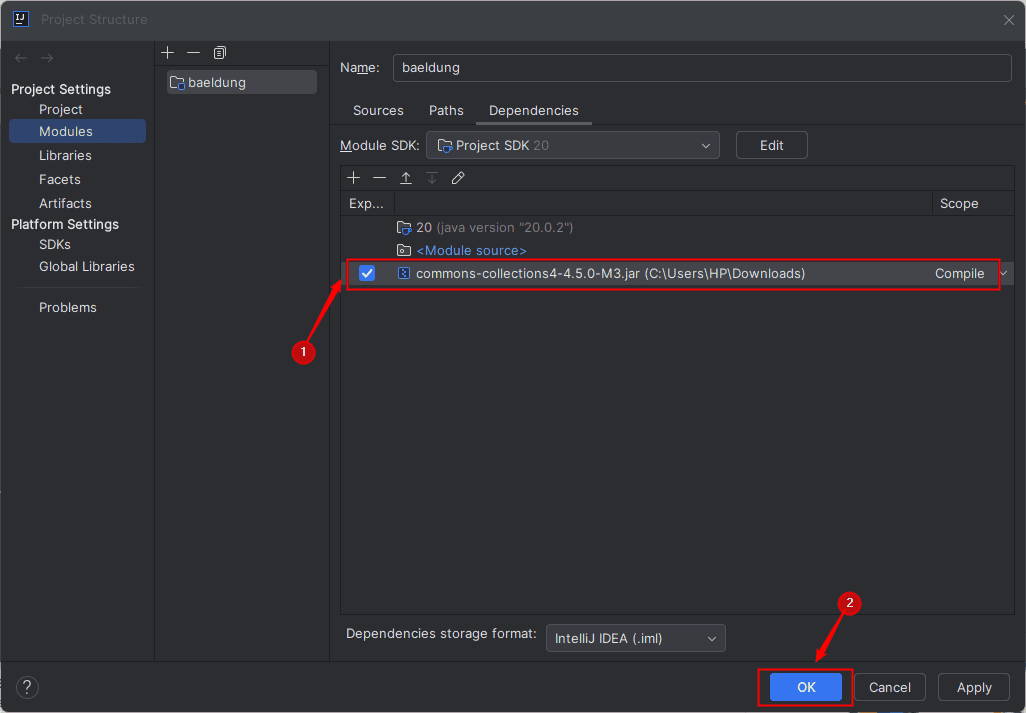Open Global Libraries settings

(86, 266)
